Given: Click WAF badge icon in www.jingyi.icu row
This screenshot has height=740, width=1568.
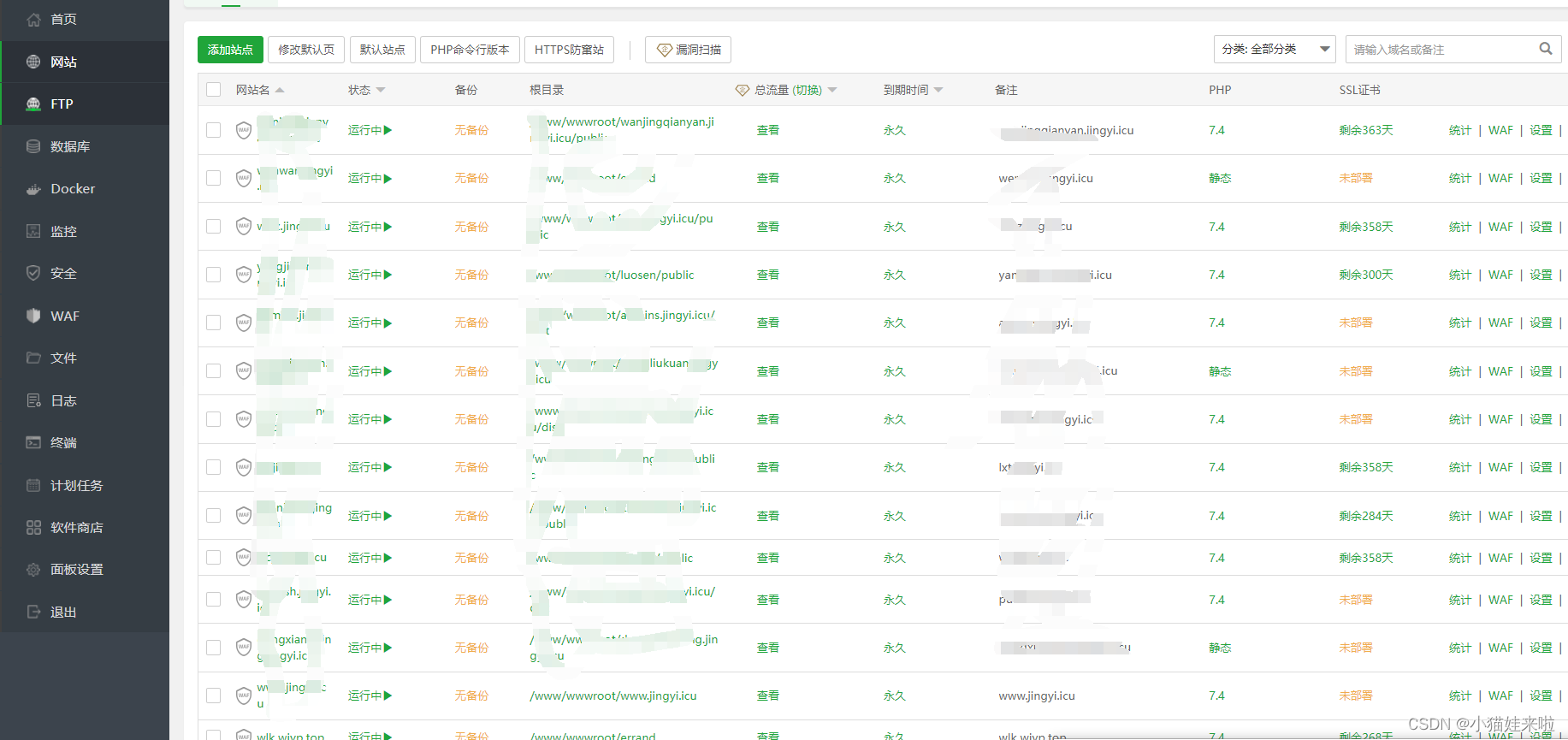Looking at the screenshot, I should [244, 696].
